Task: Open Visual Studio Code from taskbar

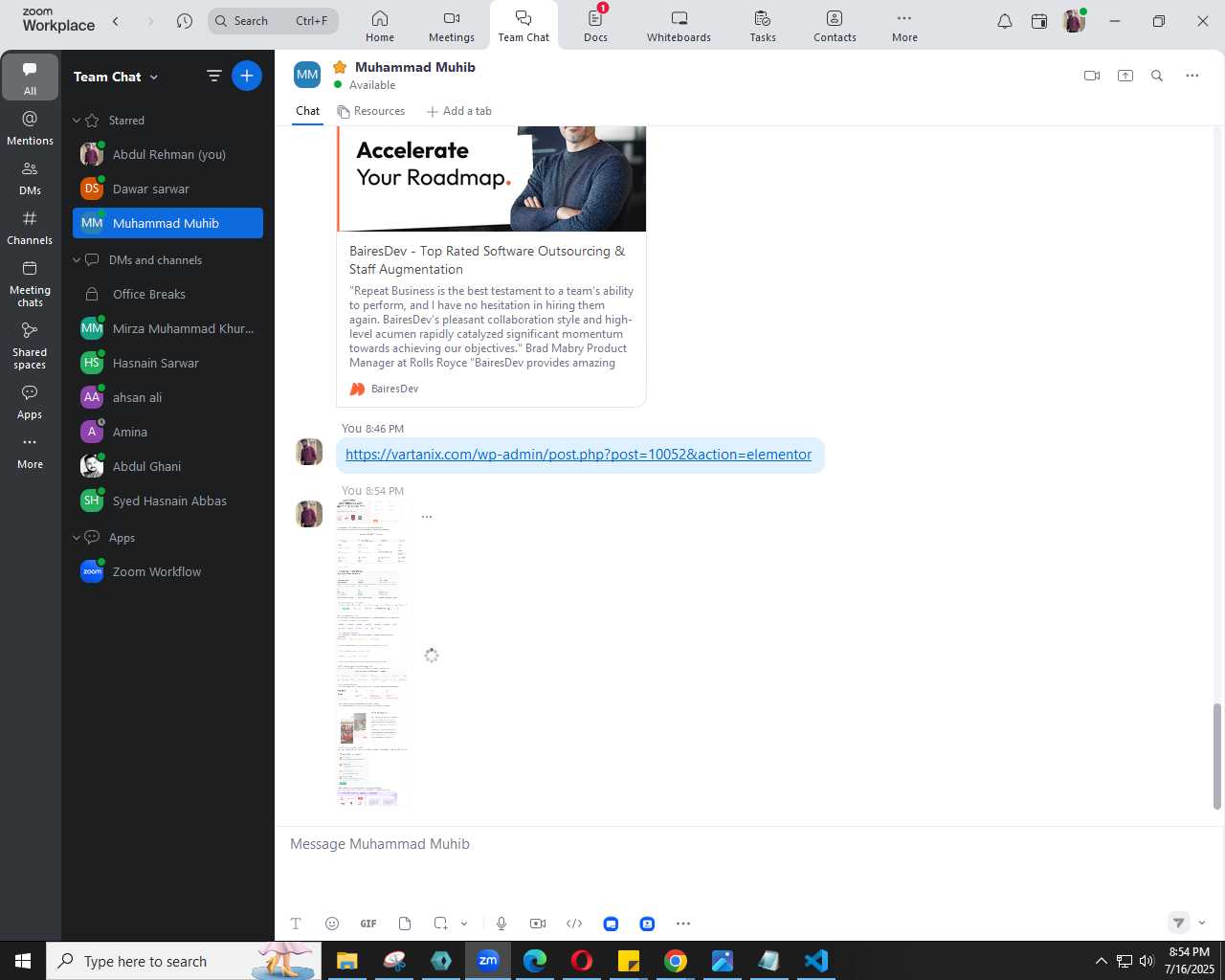Action: 815,961
